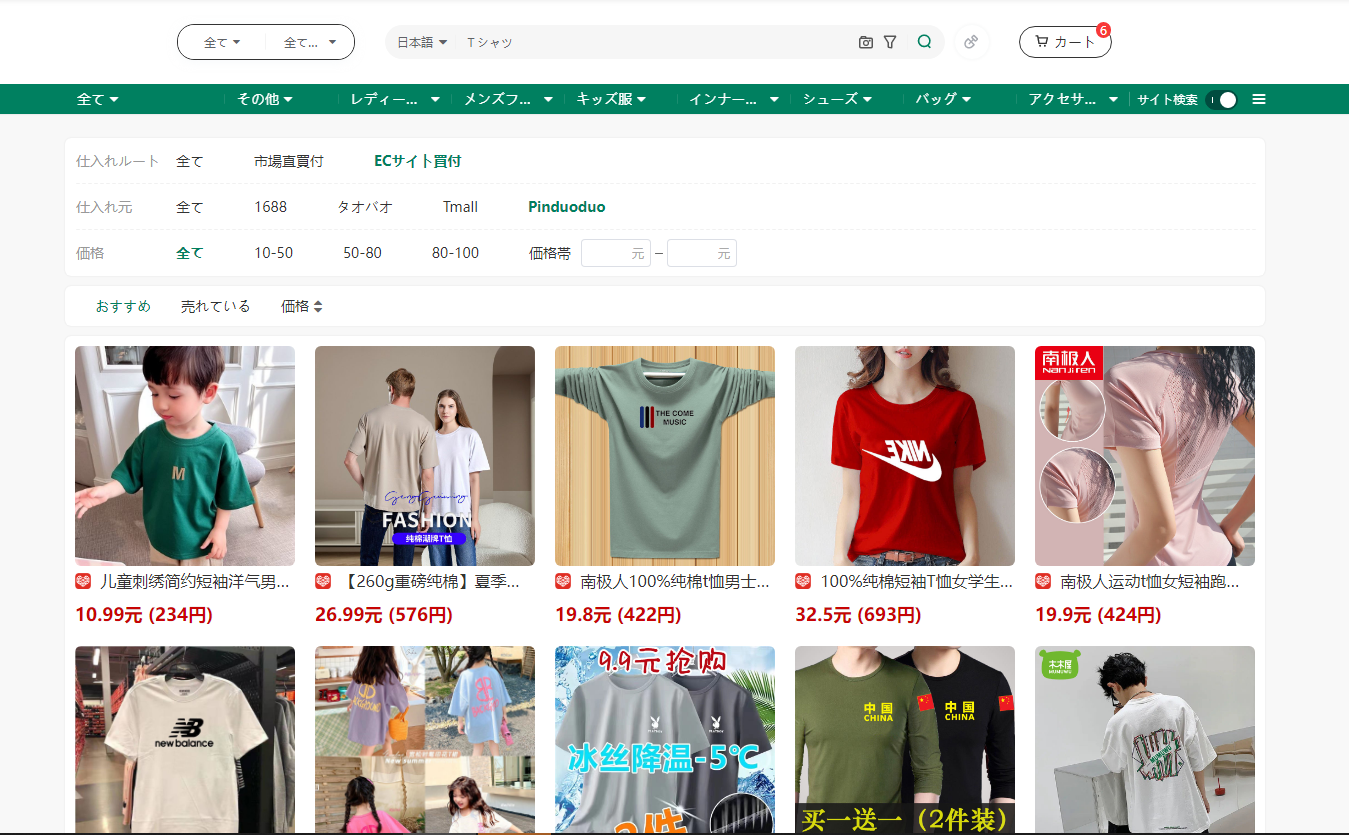Image resolution: width=1349 pixels, height=835 pixels.
Task: Click the maximum price input field
Action: click(x=702, y=253)
